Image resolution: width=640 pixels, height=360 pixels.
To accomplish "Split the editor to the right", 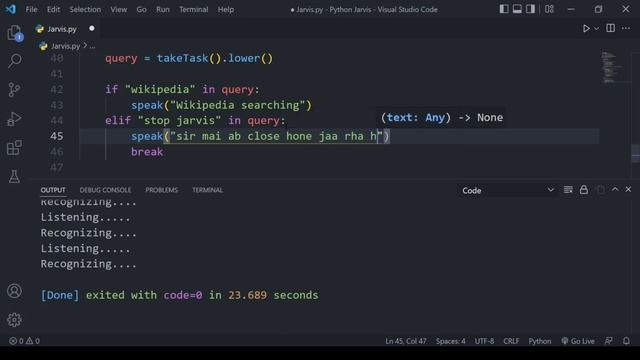I will point(611,28).
